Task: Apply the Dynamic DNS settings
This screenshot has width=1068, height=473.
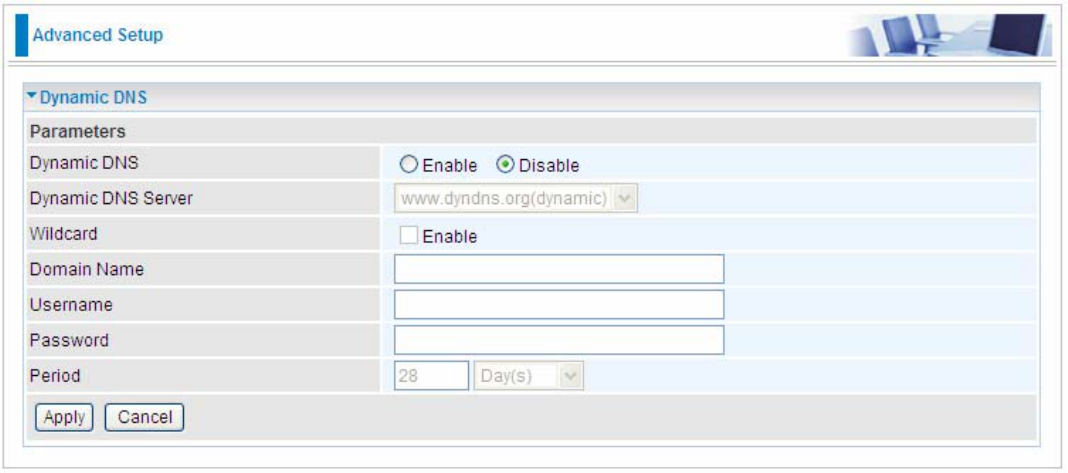Action: pos(64,417)
